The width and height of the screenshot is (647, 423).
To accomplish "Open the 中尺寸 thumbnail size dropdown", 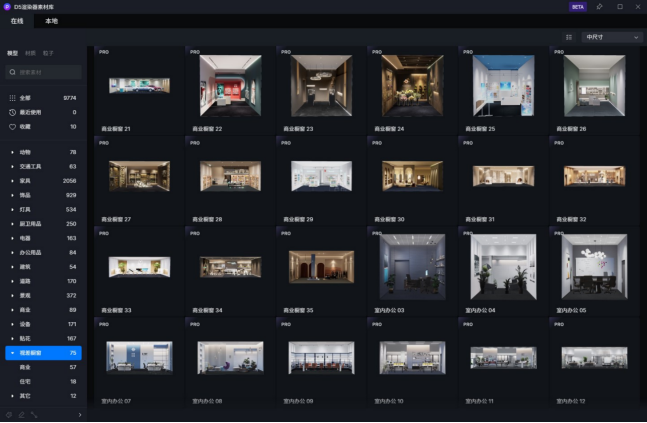I will (611, 37).
